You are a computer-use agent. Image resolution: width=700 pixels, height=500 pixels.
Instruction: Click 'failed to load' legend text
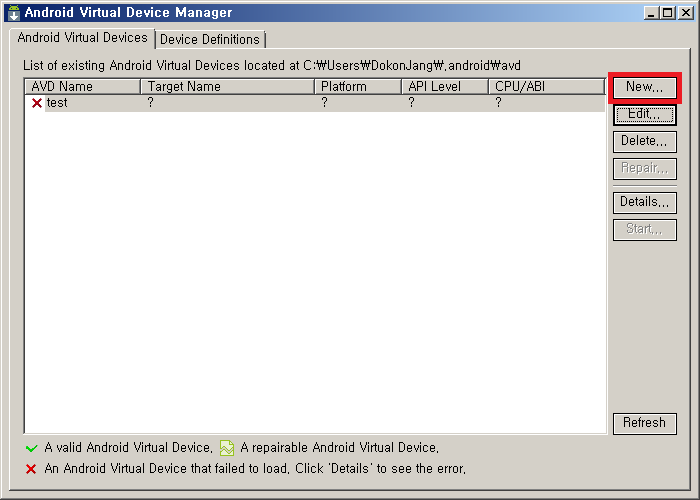coord(255,469)
